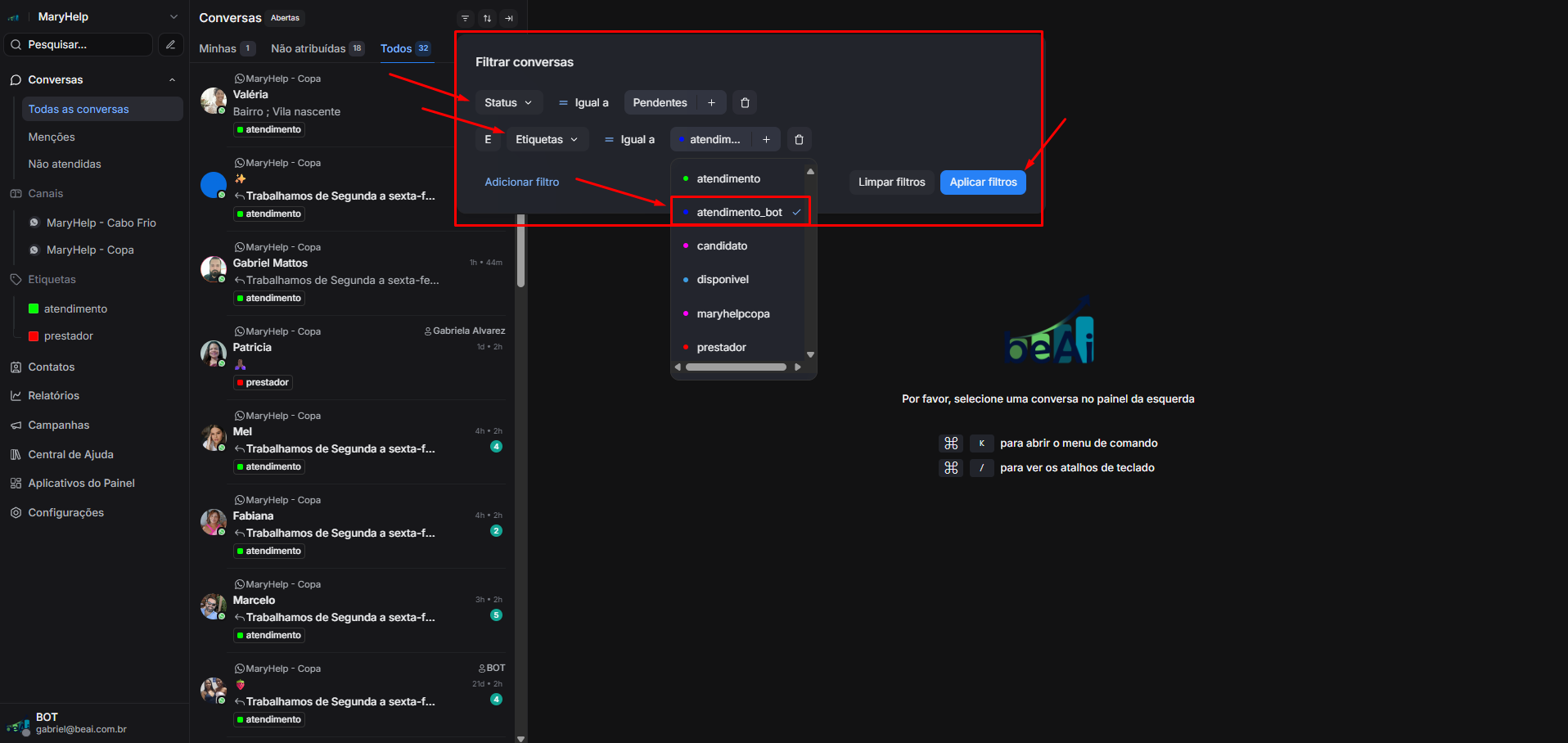The image size is (1568, 743).
Task: Delete the Etiquetas filter row
Action: pos(799,140)
